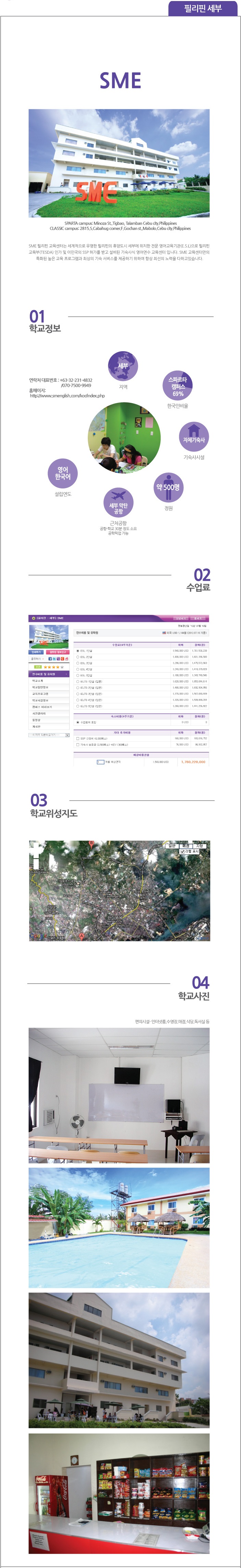Click map marker A
This screenshot has height=1568, width=241.
[81, 936]
